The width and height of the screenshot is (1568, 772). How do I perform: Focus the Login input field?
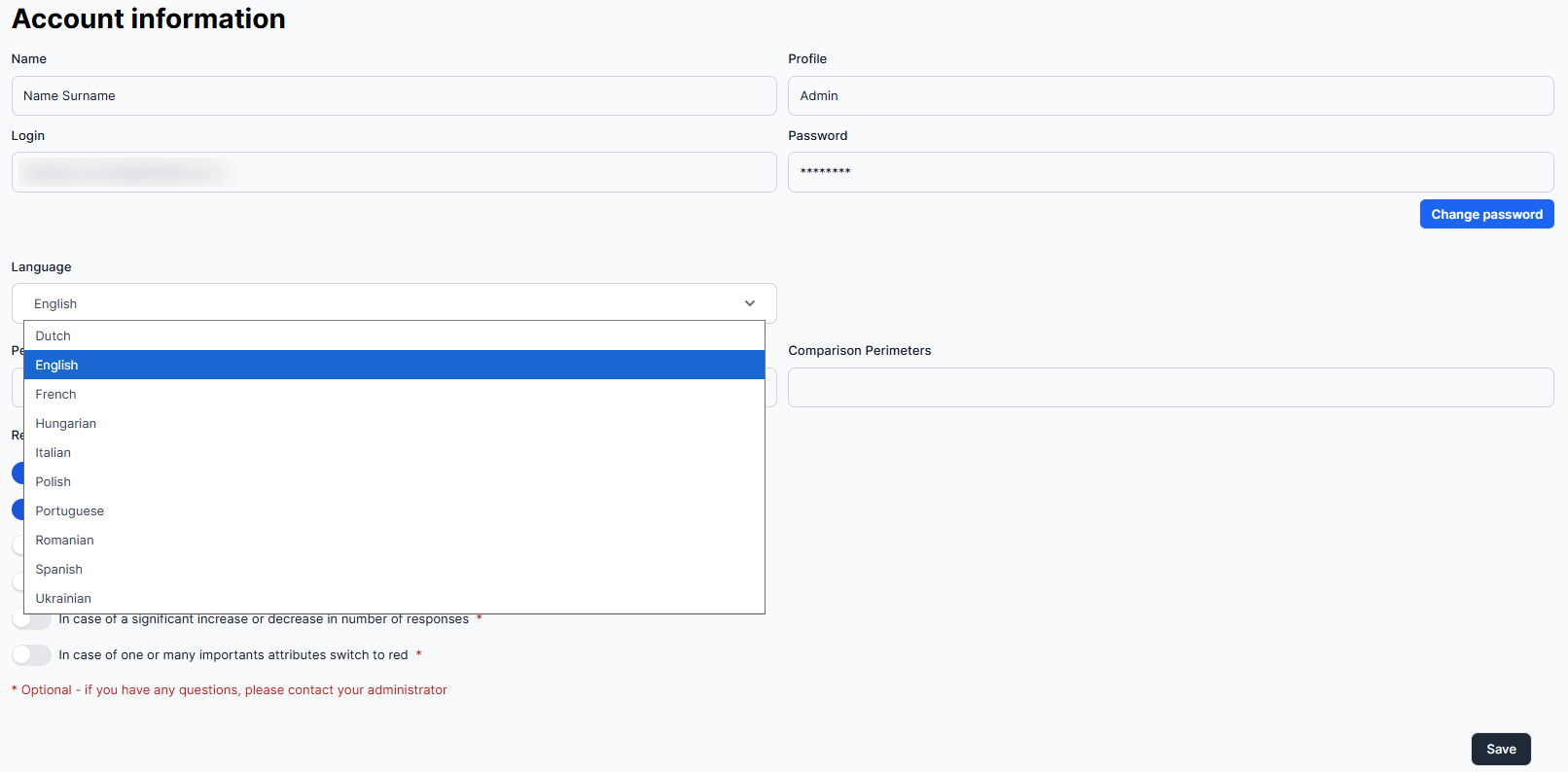394,172
